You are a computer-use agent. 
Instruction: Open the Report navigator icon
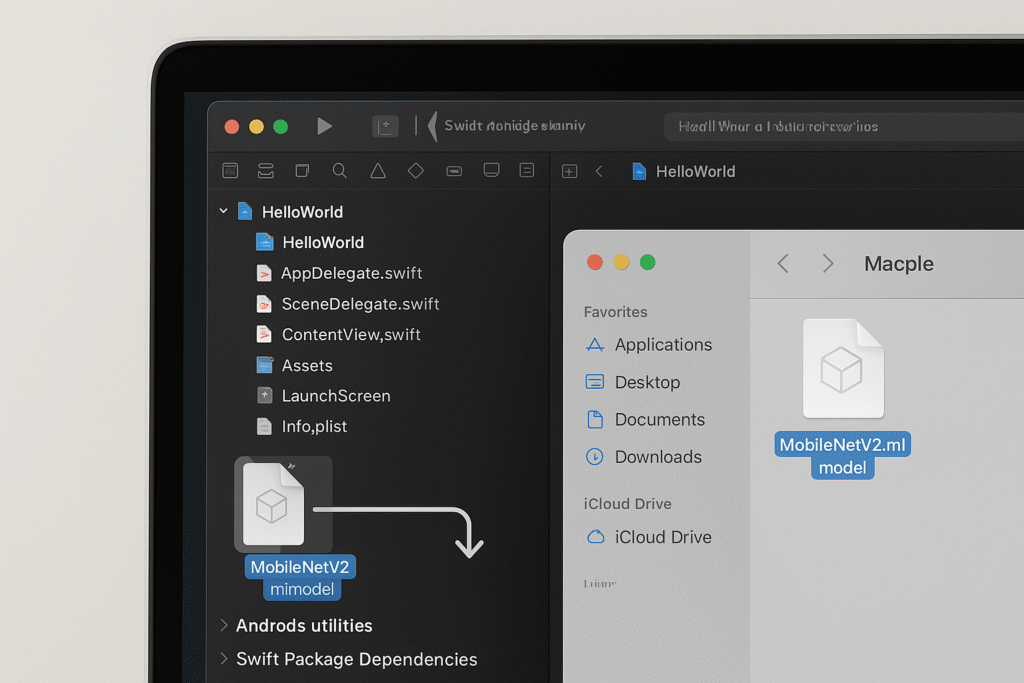(527, 170)
